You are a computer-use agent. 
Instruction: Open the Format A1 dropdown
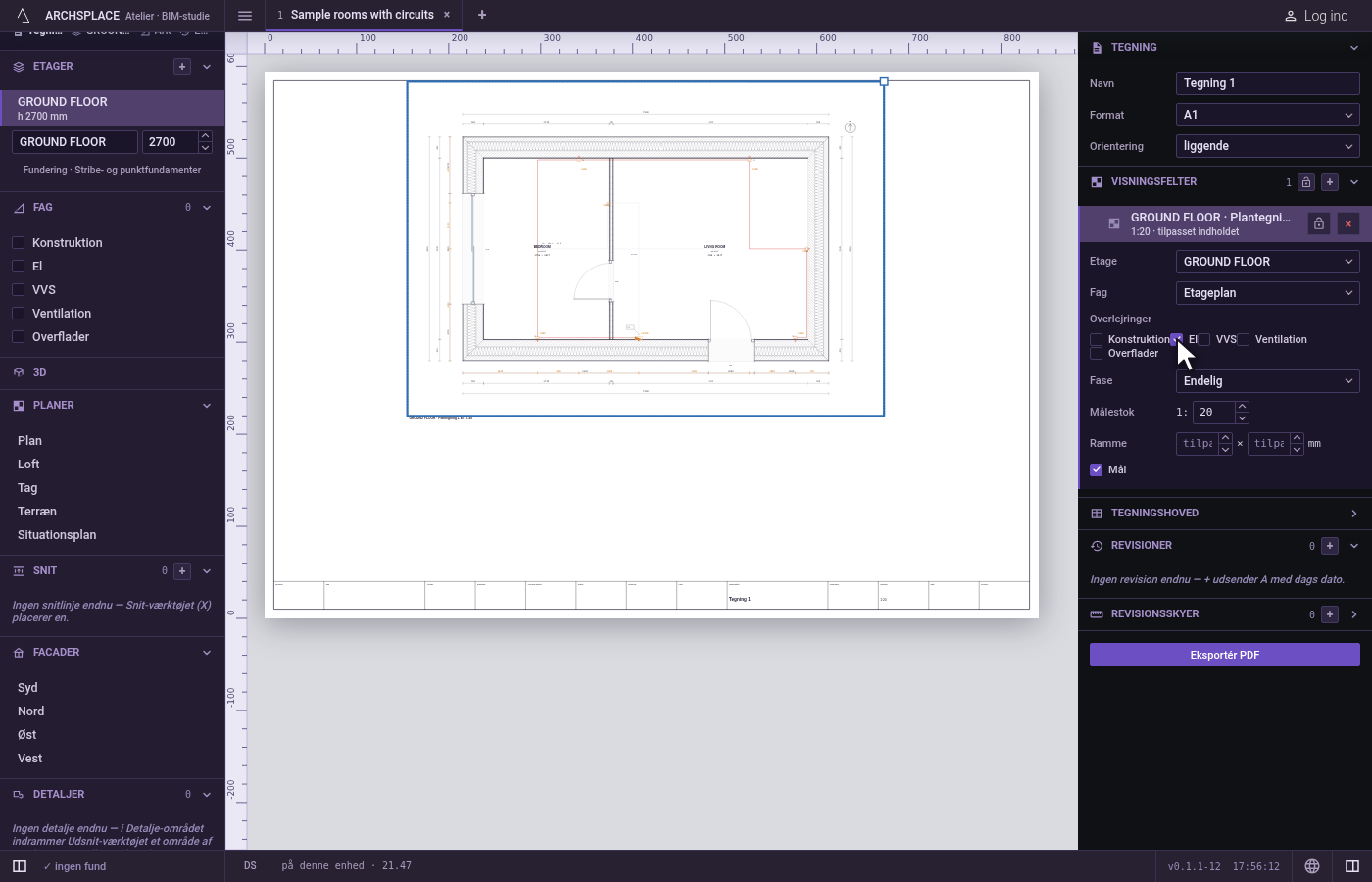[1267, 115]
